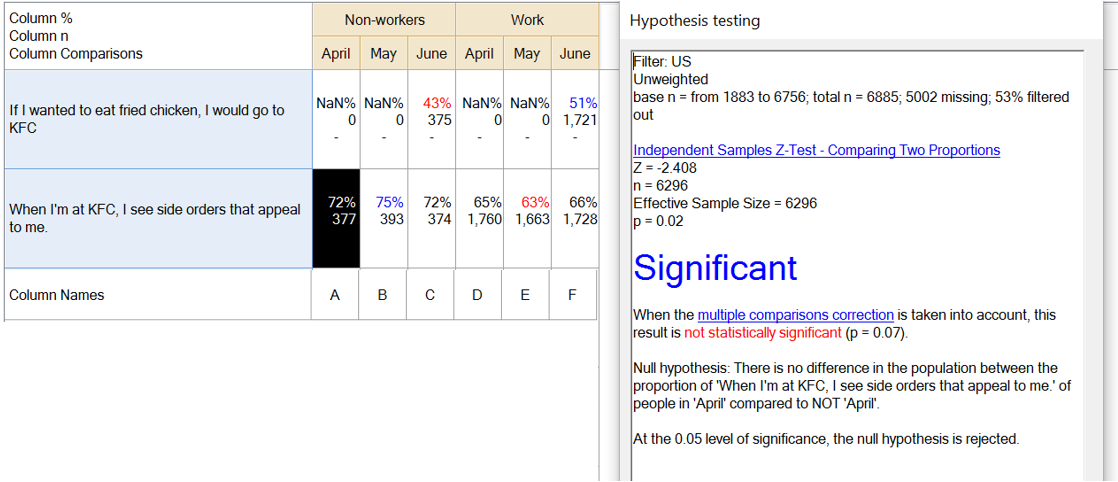Click the 'Z = -2.408' value line

665,169
